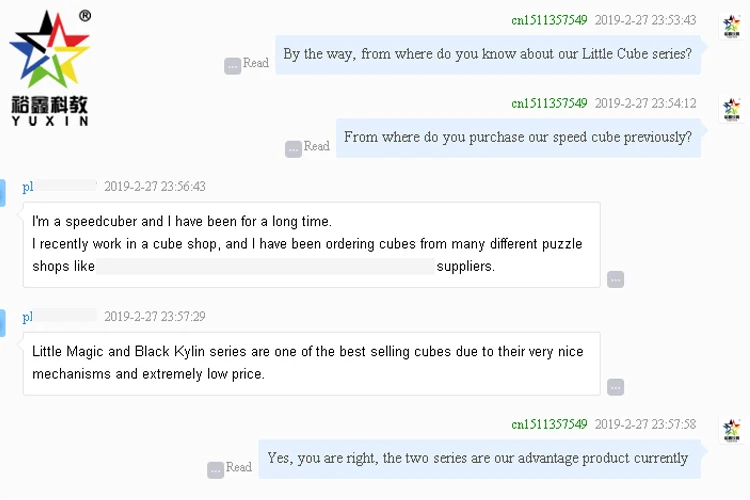Screen dimensions: 750x500
Task: Open ellipsis icon next to 'Yes, you are right' message
Action: pyautogui.click(x=215, y=470)
